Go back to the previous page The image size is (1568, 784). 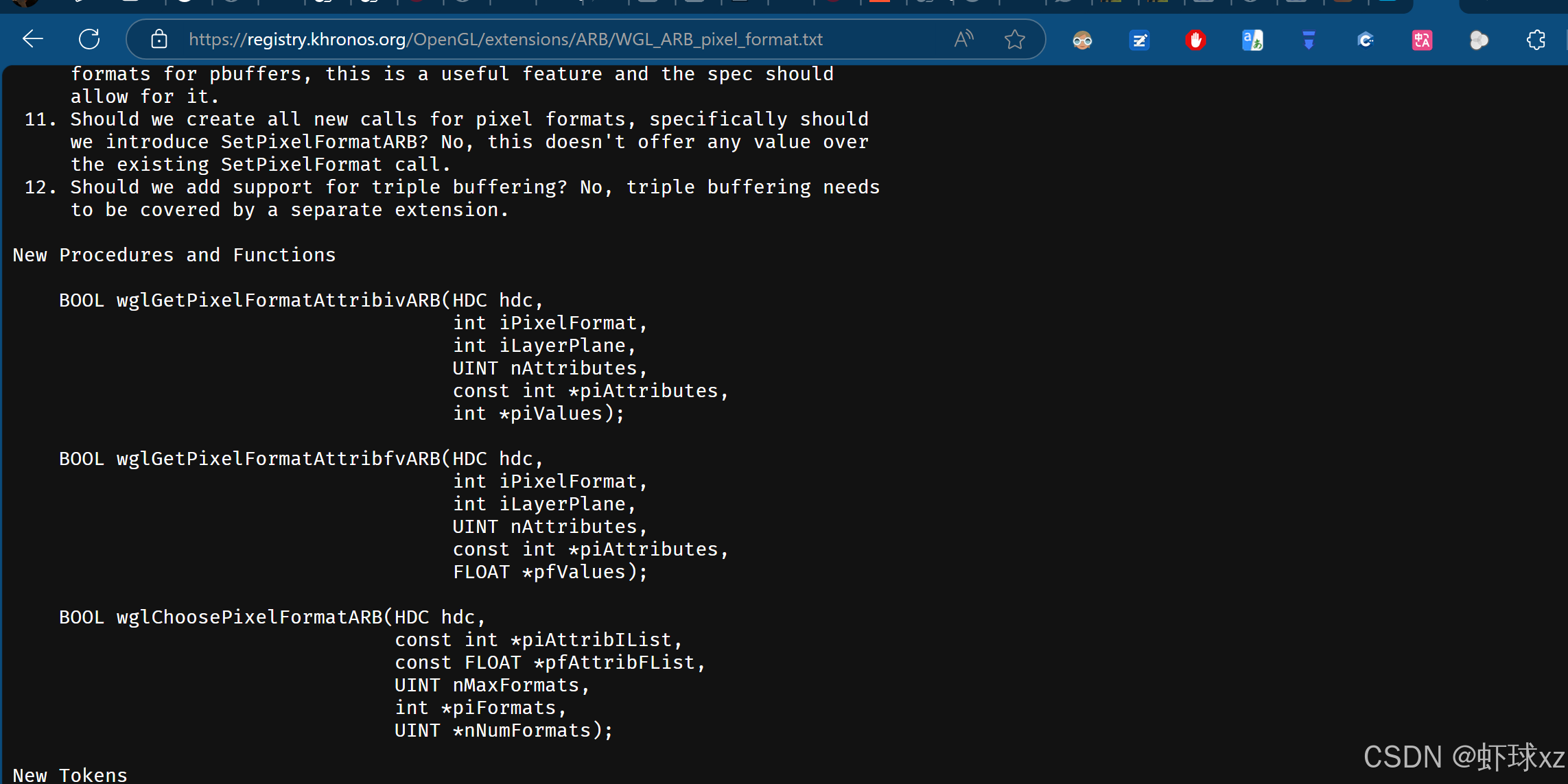point(32,39)
